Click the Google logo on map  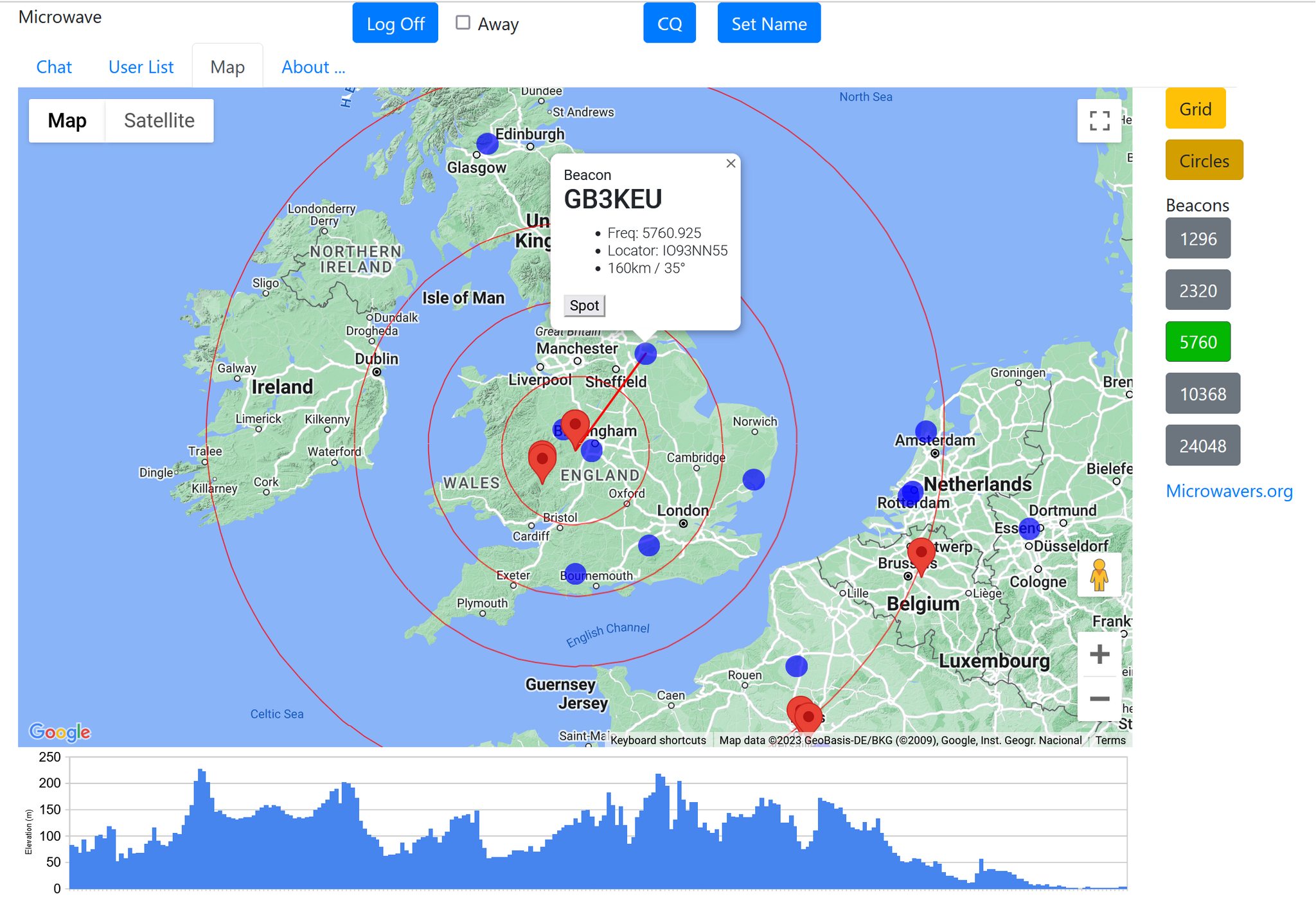coord(60,731)
